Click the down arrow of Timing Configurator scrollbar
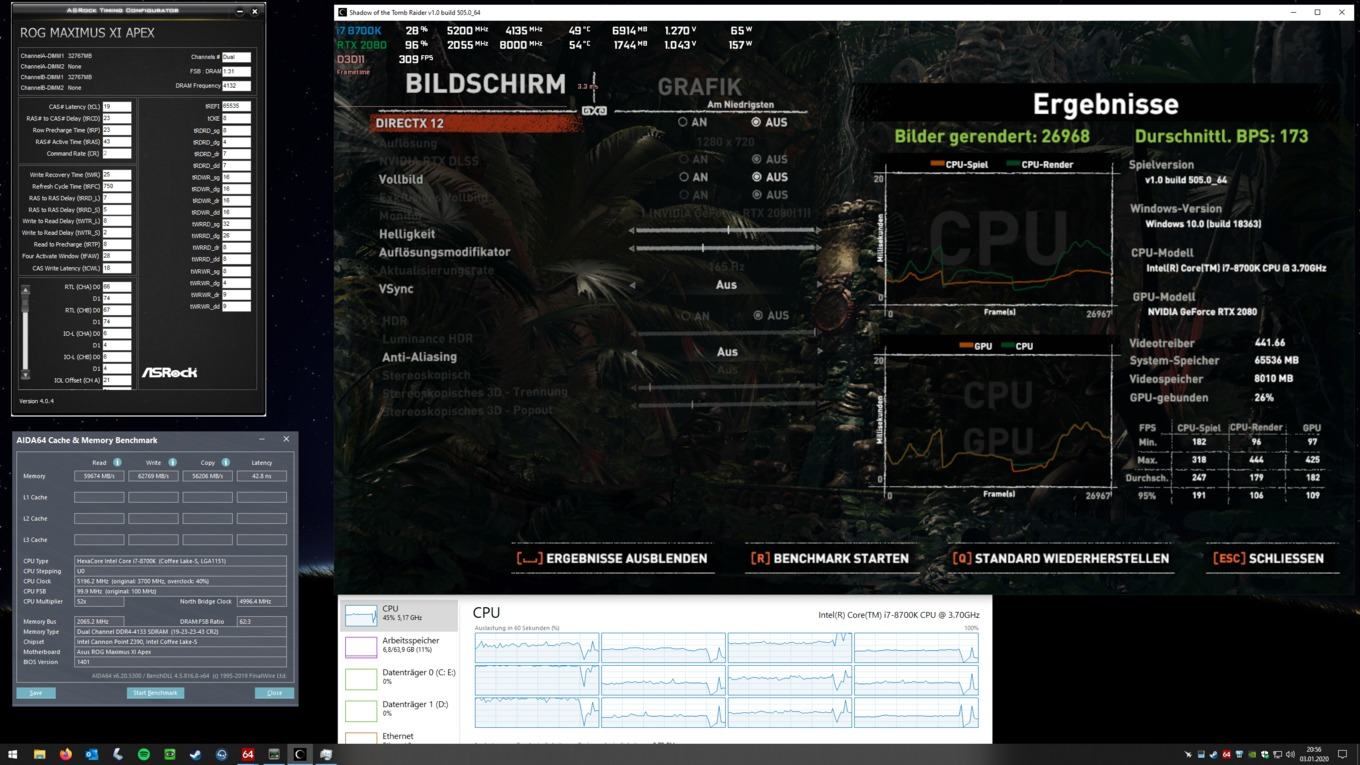This screenshot has width=1360, height=765. [x=25, y=375]
